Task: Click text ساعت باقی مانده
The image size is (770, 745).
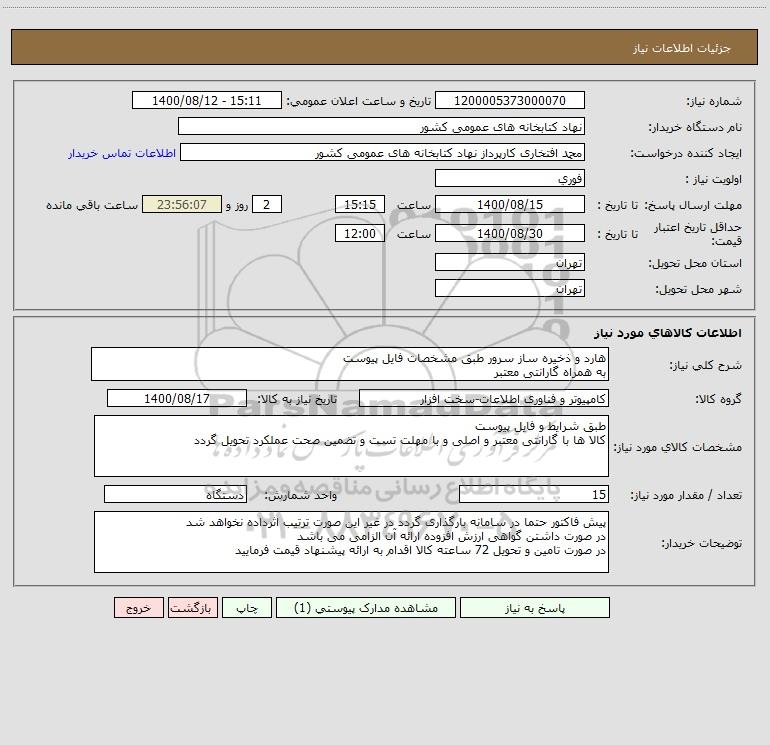Action: click(92, 205)
